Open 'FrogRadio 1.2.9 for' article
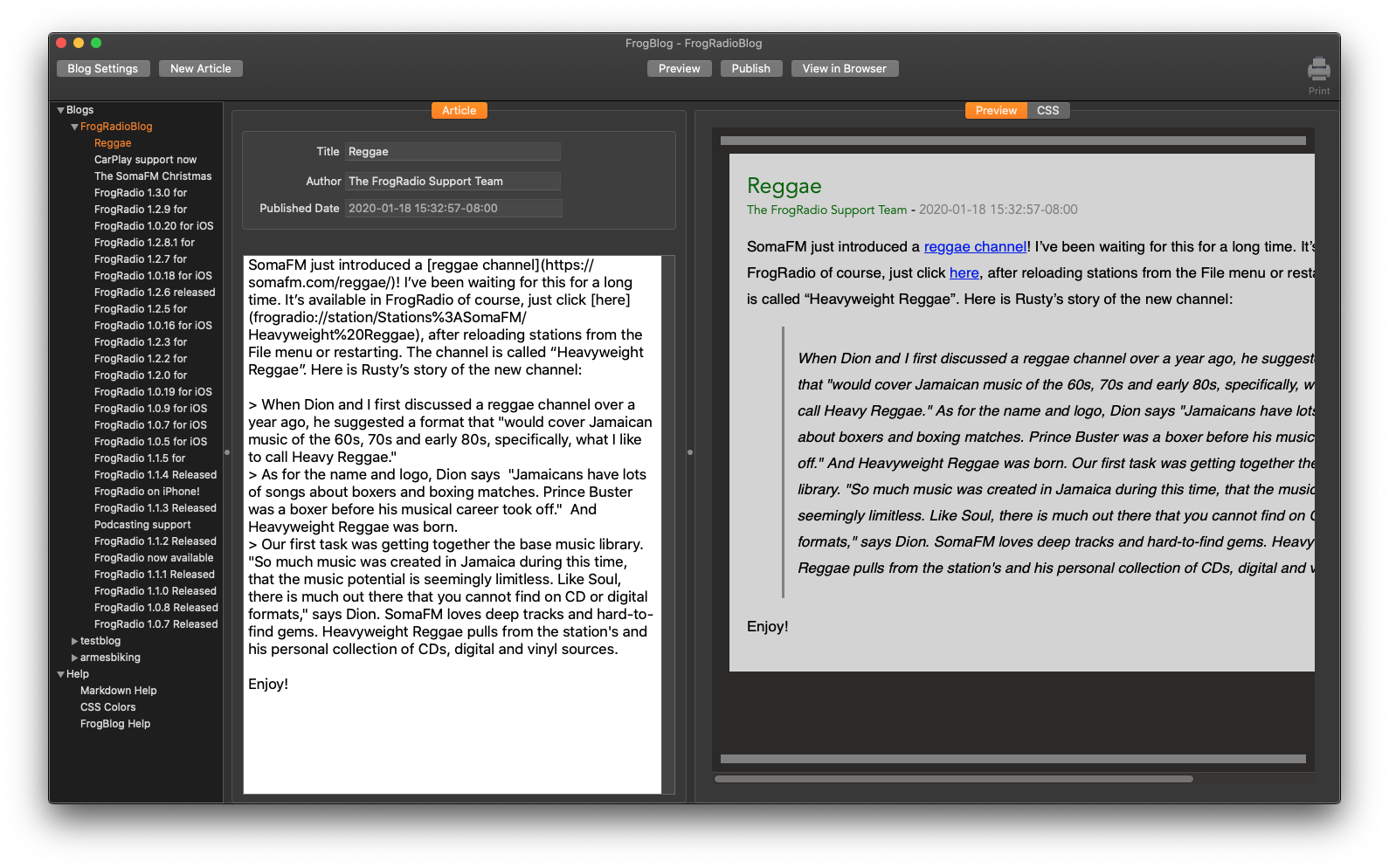The width and height of the screenshot is (1389, 868). [141, 210]
